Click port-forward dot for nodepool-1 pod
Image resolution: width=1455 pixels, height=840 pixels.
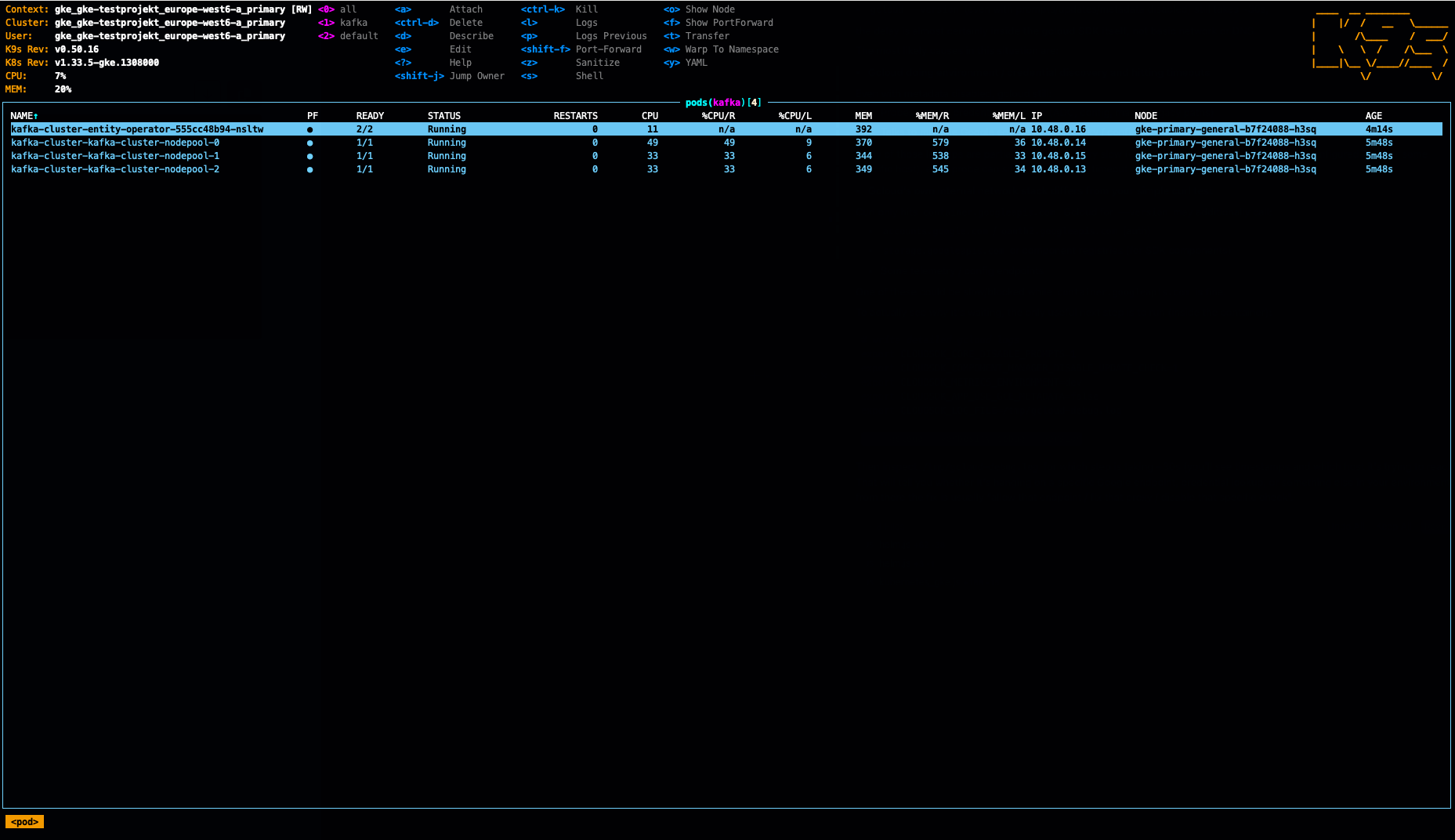310,156
